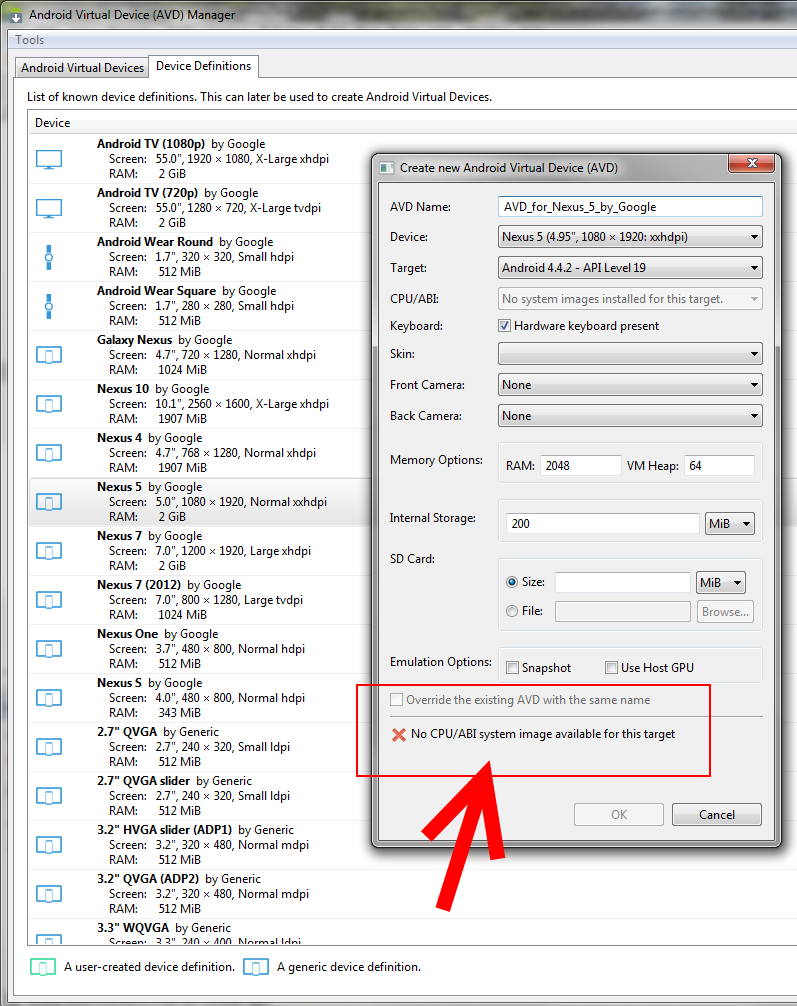Click the SD Card File path field
The width and height of the screenshot is (797, 1006).
tap(622, 612)
